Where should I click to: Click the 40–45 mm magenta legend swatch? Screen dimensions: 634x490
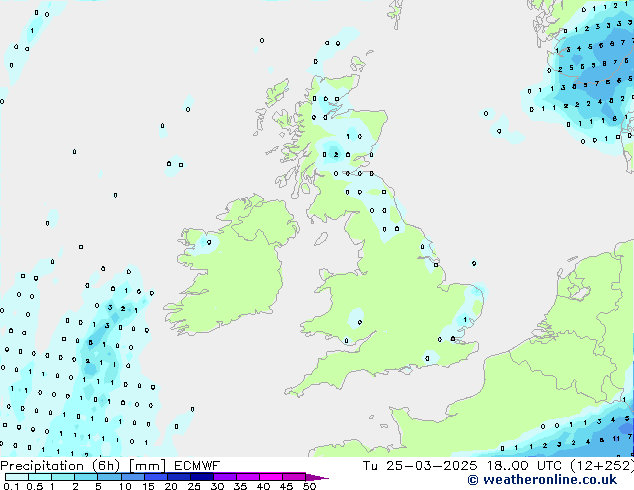click(x=271, y=477)
